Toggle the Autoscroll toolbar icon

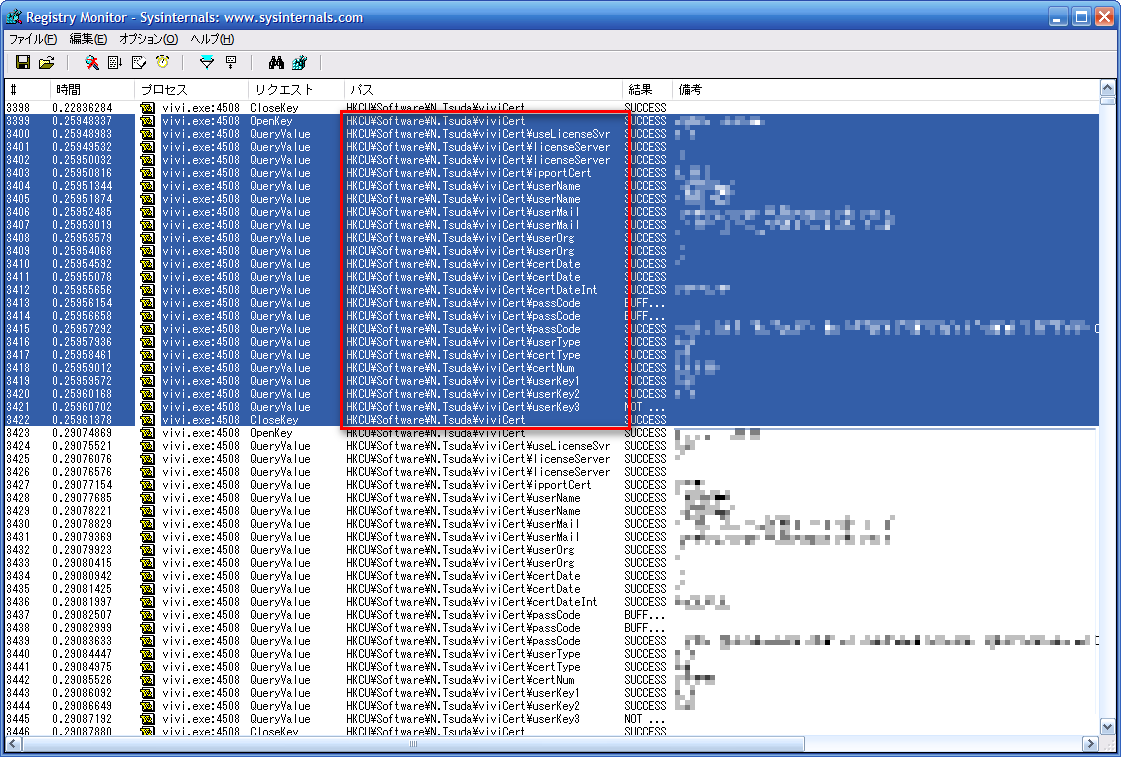point(115,63)
